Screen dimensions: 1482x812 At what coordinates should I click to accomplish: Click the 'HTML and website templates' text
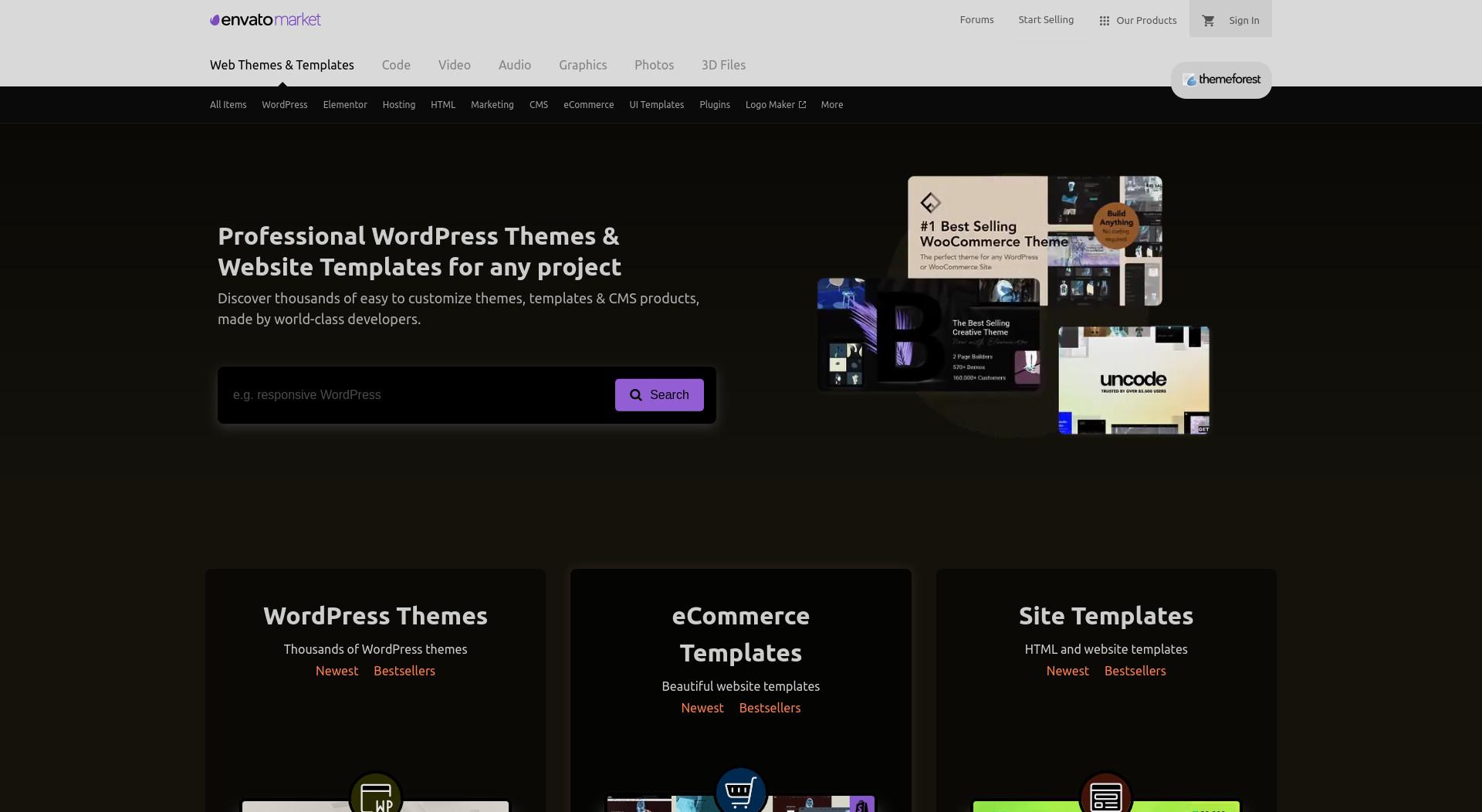click(1106, 650)
